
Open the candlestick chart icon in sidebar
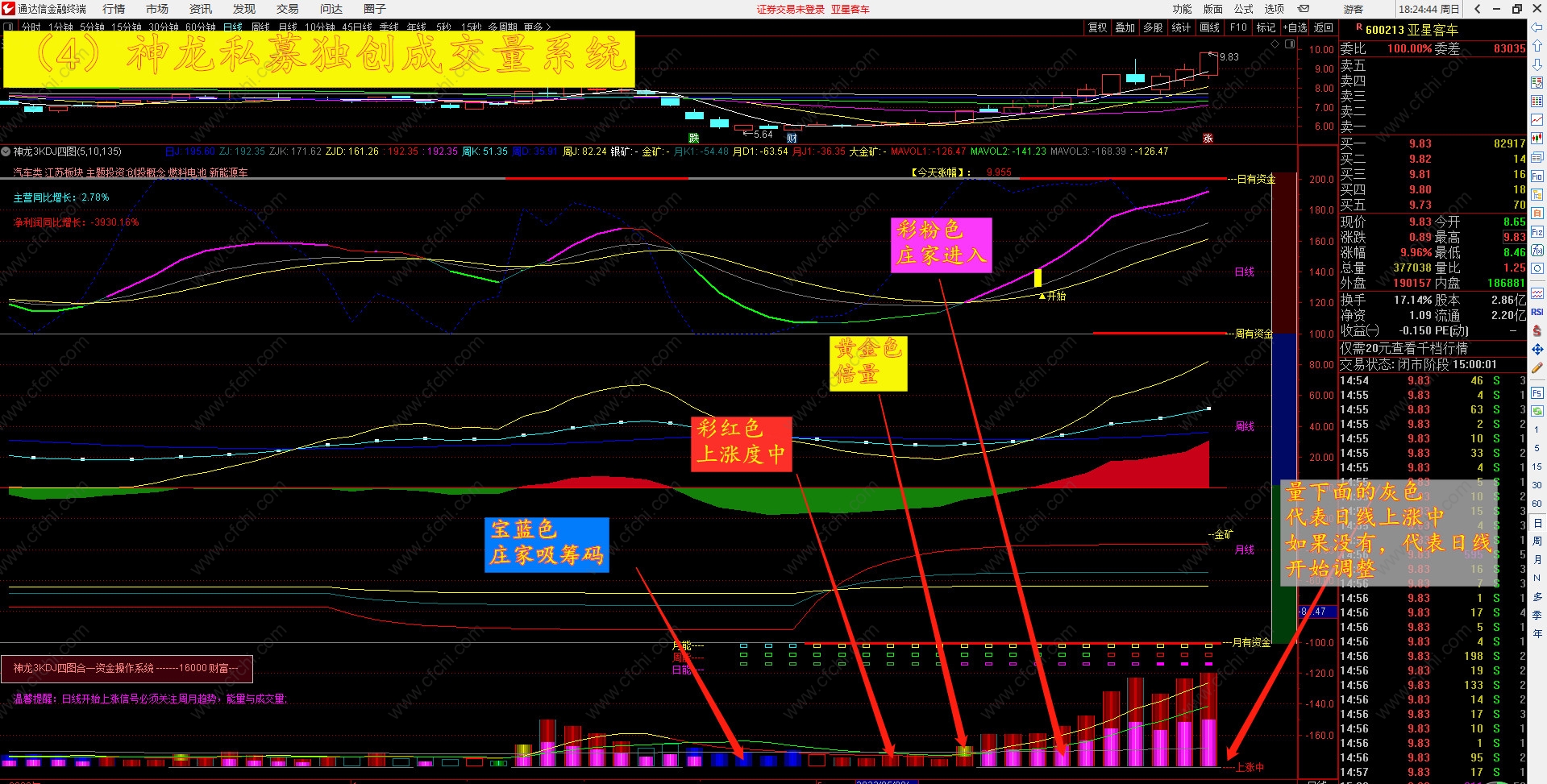[1537, 139]
